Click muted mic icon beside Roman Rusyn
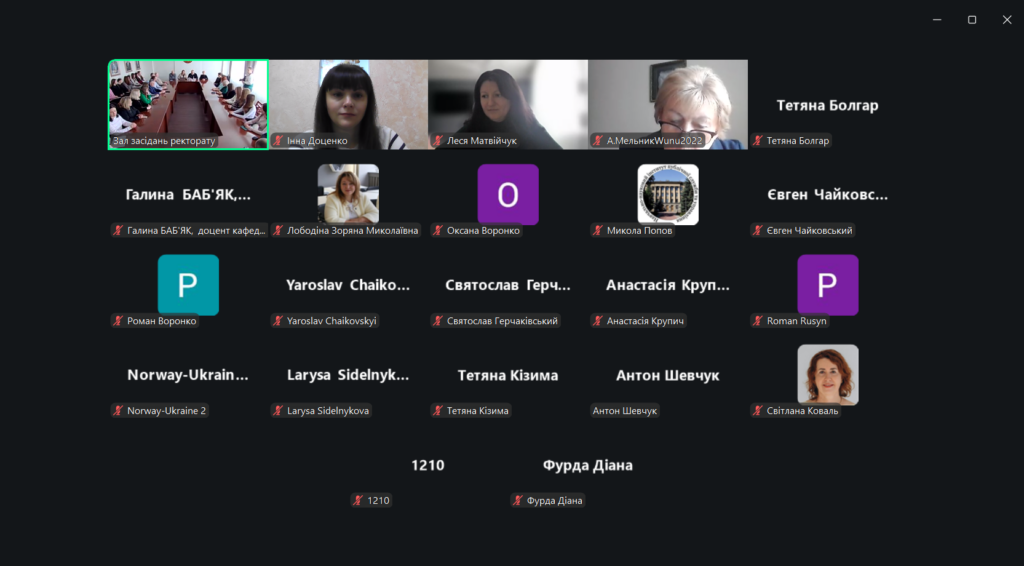 pyautogui.click(x=758, y=321)
